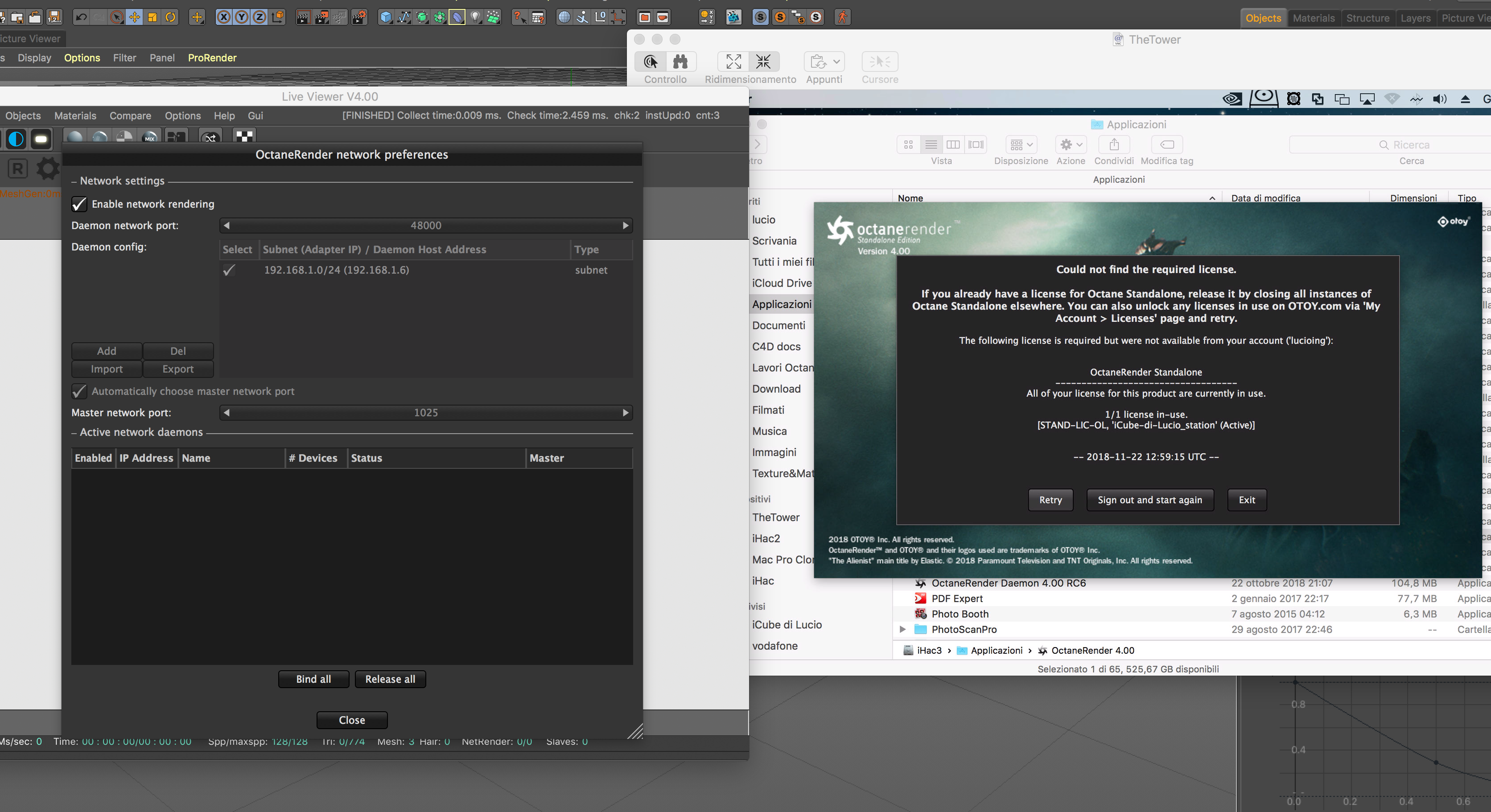The image size is (1491, 812).
Task: Click left arrow of Master network port
Action: (227, 412)
